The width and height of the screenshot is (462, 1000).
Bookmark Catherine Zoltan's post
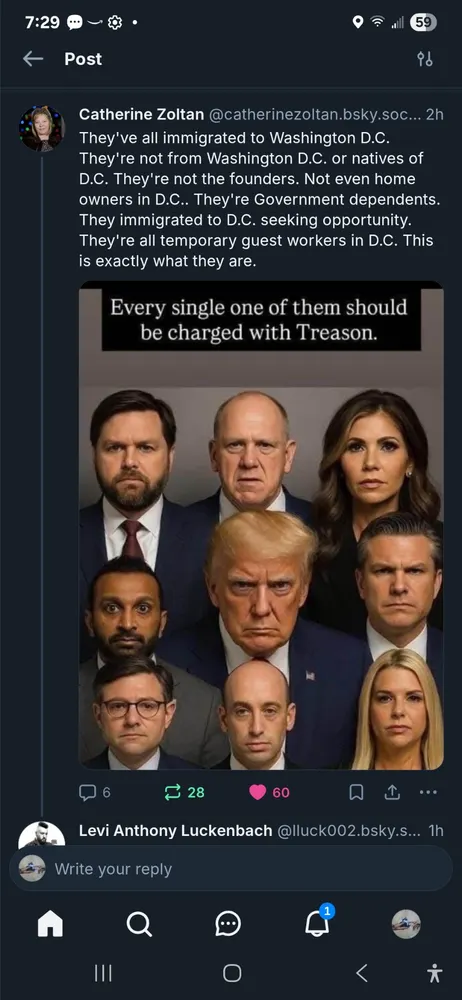[x=357, y=792]
